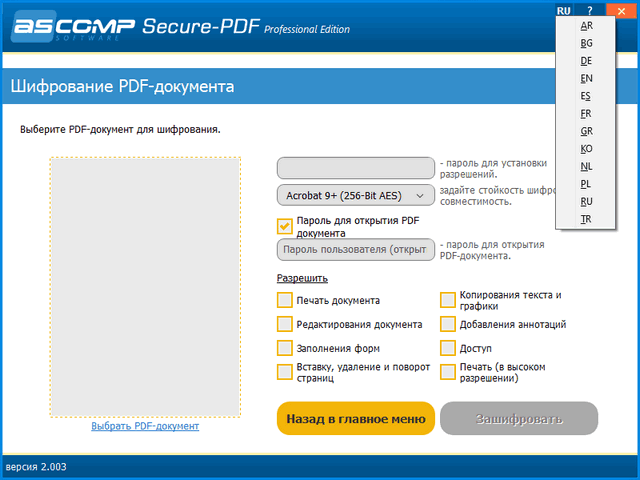
Task: Click 'Назад в главное меню' button
Action: point(355,419)
